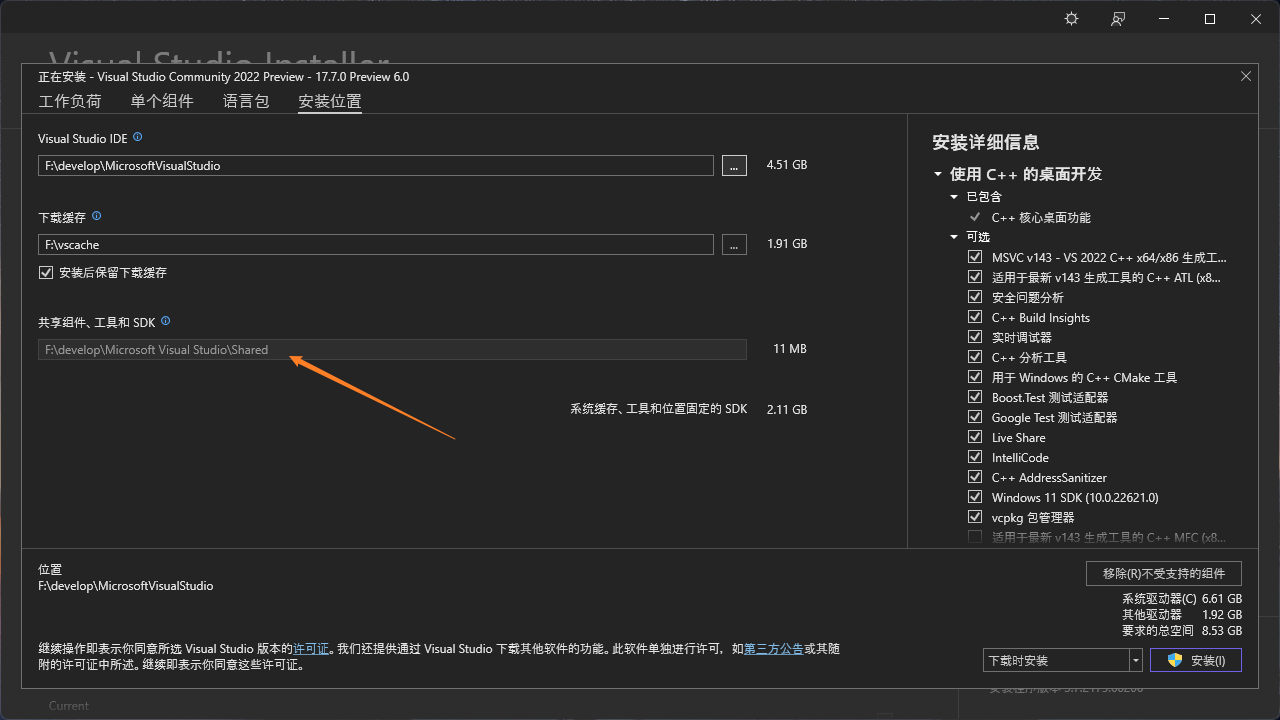Open the 下载时安装 combo box
1280x720 pixels.
(x=1062, y=660)
